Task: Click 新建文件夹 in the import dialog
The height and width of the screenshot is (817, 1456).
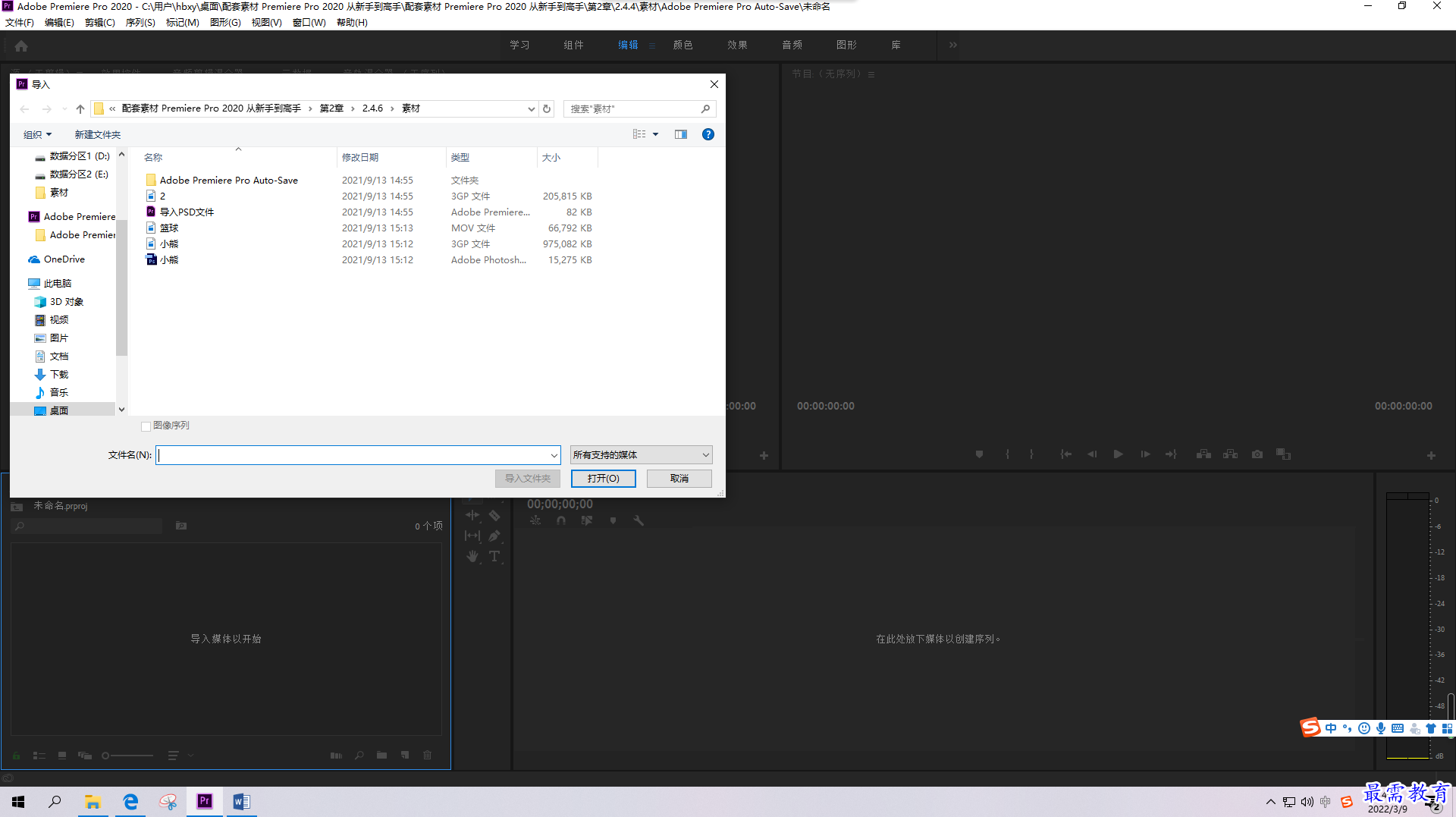Action: pyautogui.click(x=97, y=134)
